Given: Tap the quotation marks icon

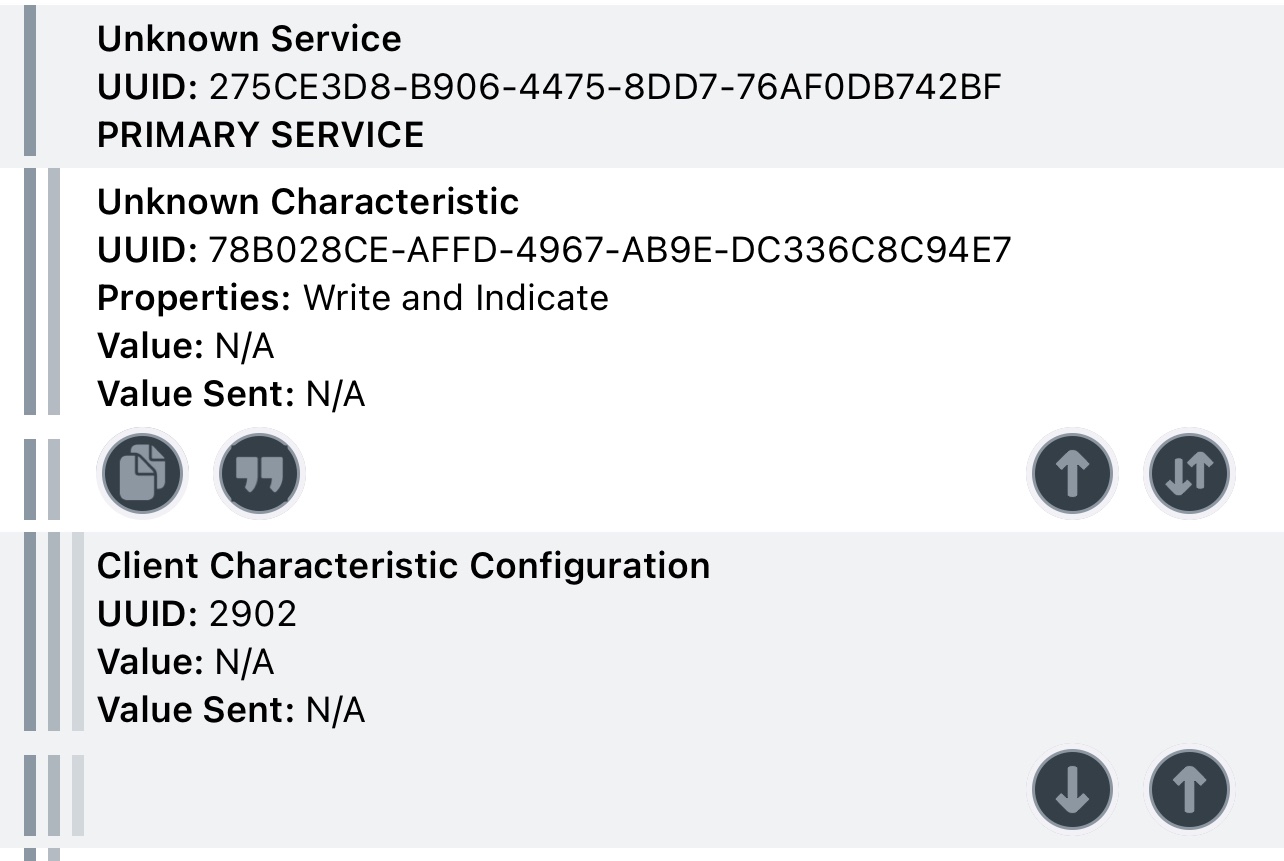Looking at the screenshot, I should point(259,473).
